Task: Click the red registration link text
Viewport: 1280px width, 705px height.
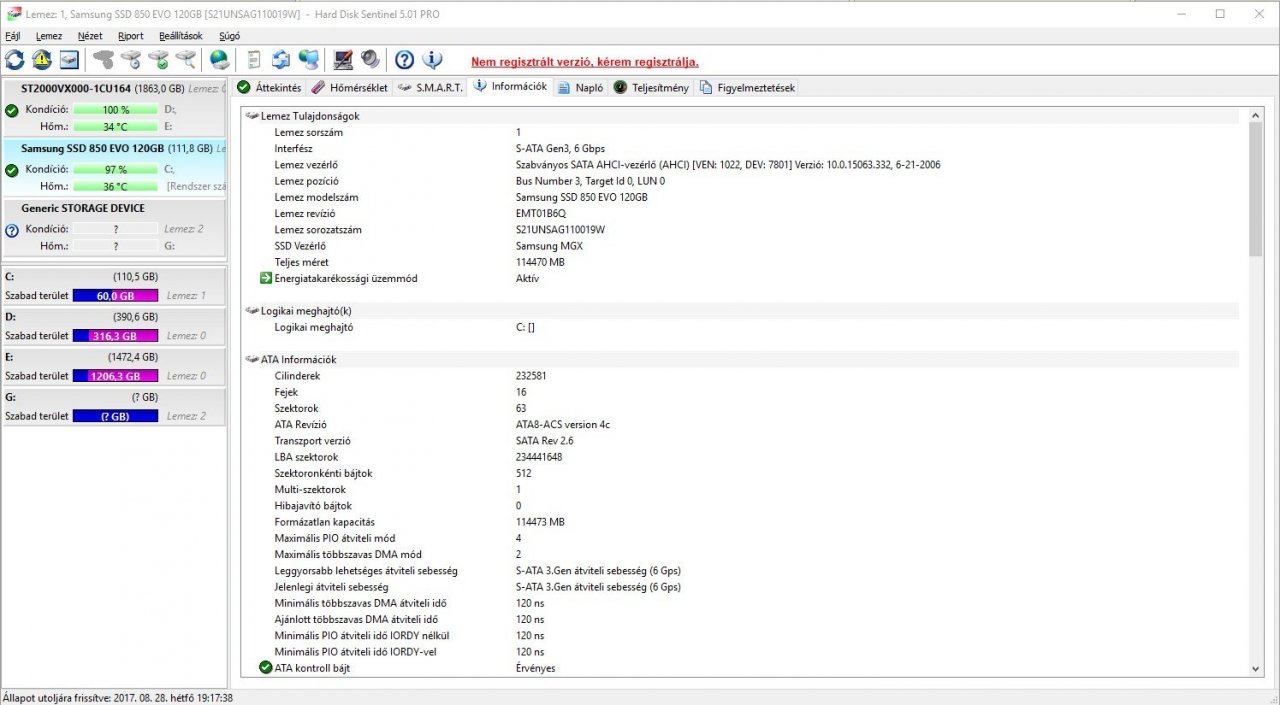Action: pos(585,62)
